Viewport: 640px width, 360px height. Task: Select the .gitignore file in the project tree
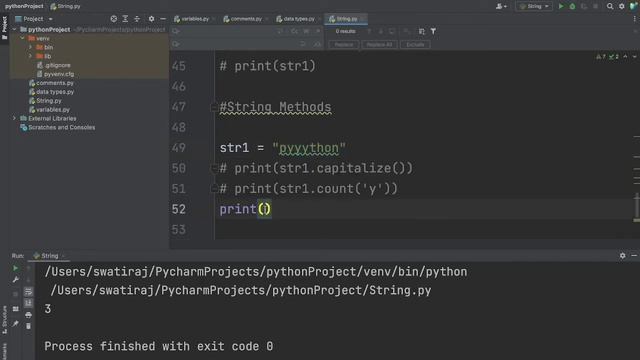pyautogui.click(x=53, y=65)
